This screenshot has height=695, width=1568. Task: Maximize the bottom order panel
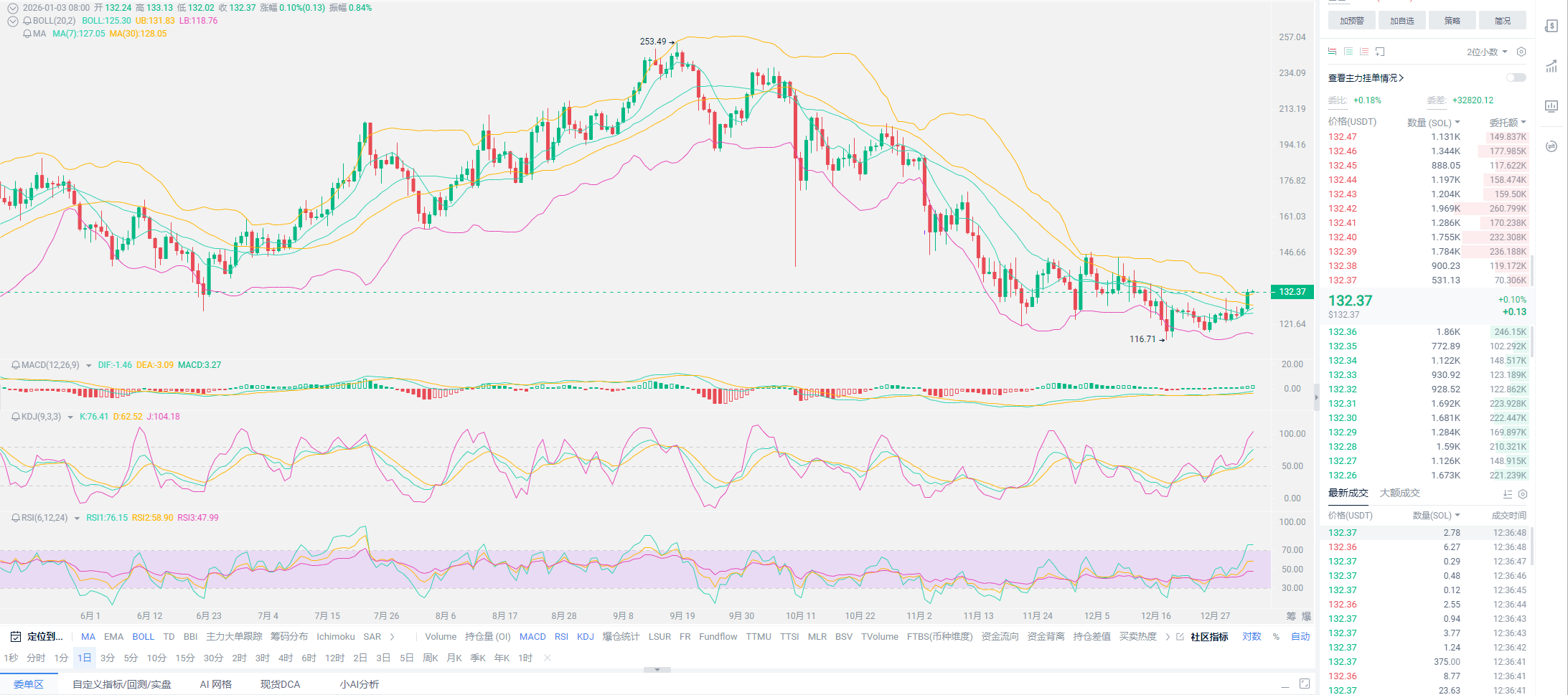pyautogui.click(x=1304, y=684)
